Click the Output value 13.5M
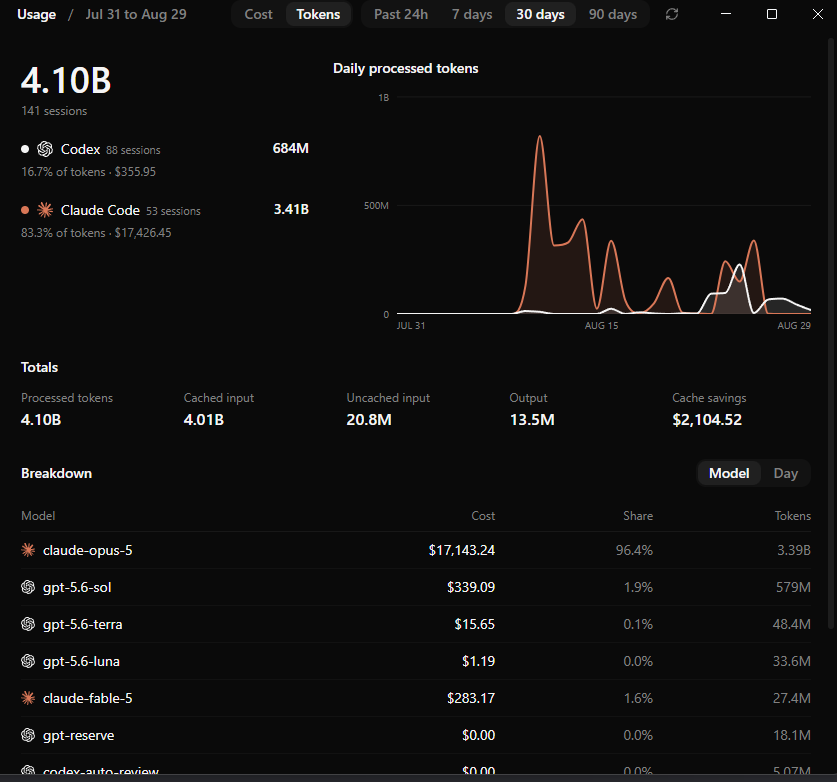This screenshot has height=782, width=837. coord(532,420)
